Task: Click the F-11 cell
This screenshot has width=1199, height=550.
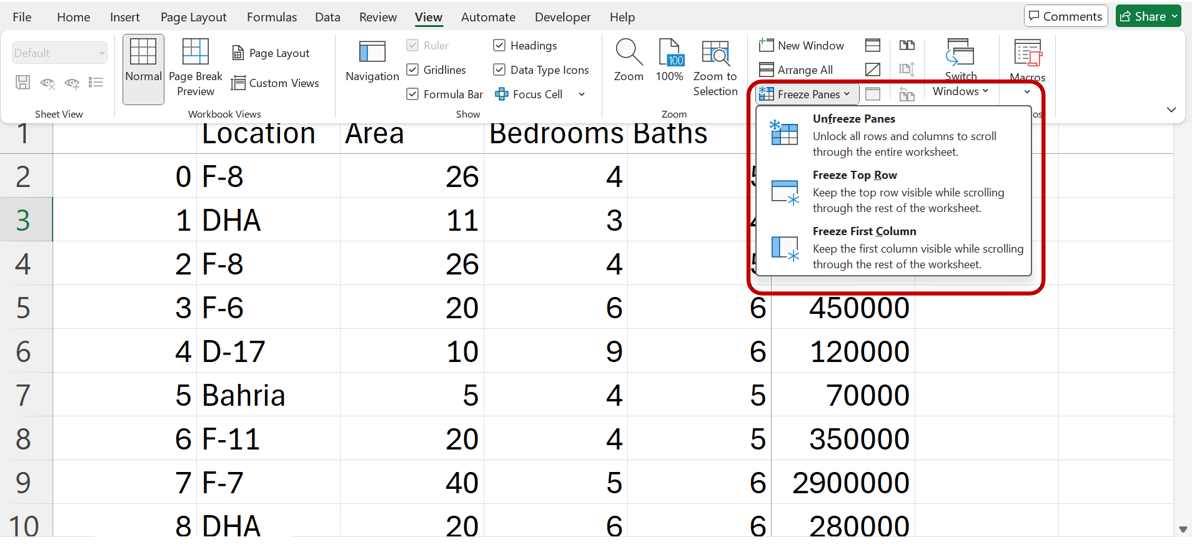Action: coord(268,439)
